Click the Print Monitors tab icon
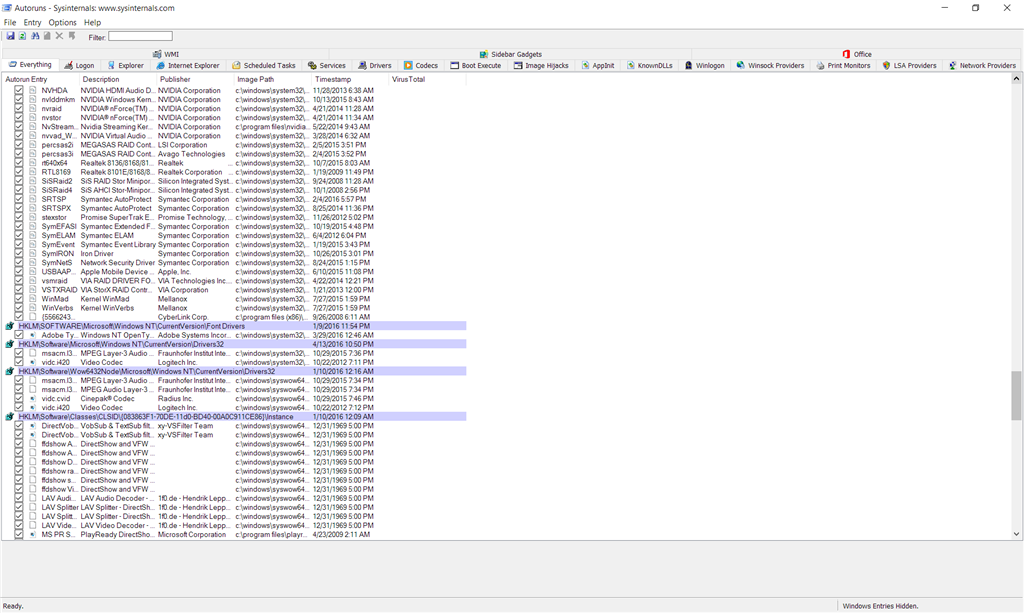 820,65
